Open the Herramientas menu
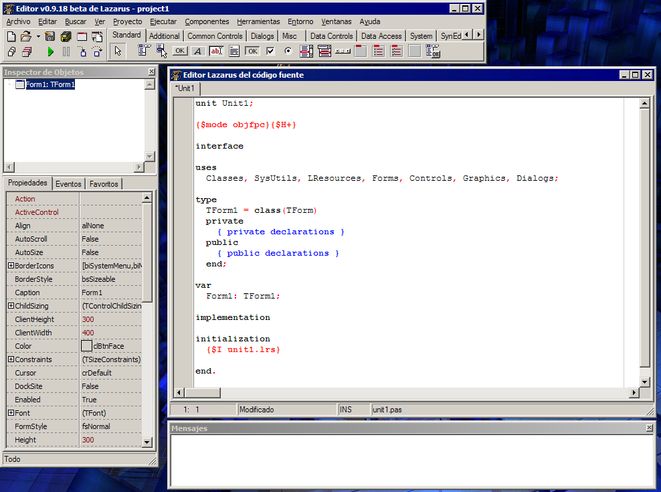Viewport: 661px width, 492px height. coord(258,22)
